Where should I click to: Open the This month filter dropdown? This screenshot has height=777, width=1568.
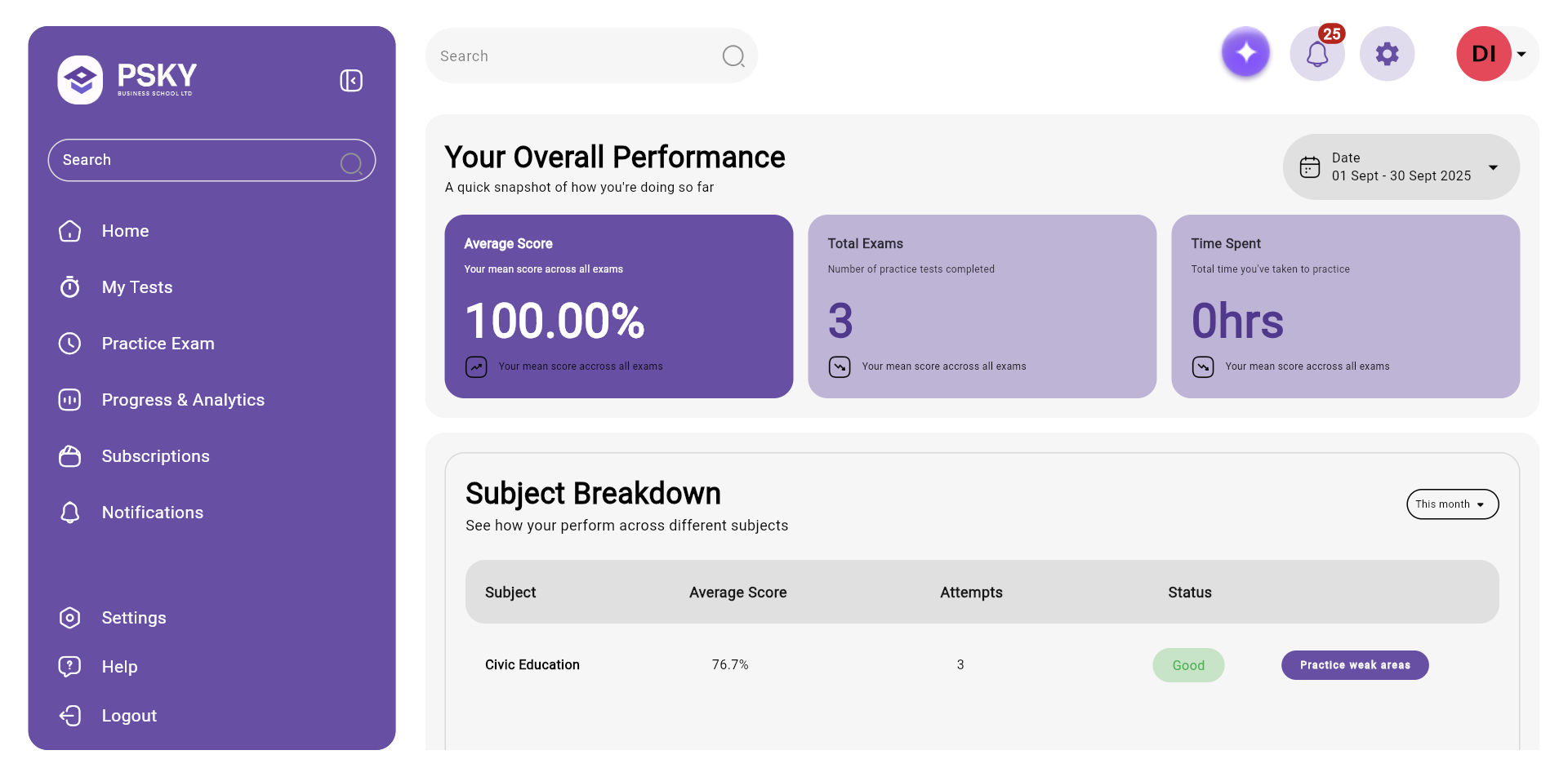point(1452,504)
